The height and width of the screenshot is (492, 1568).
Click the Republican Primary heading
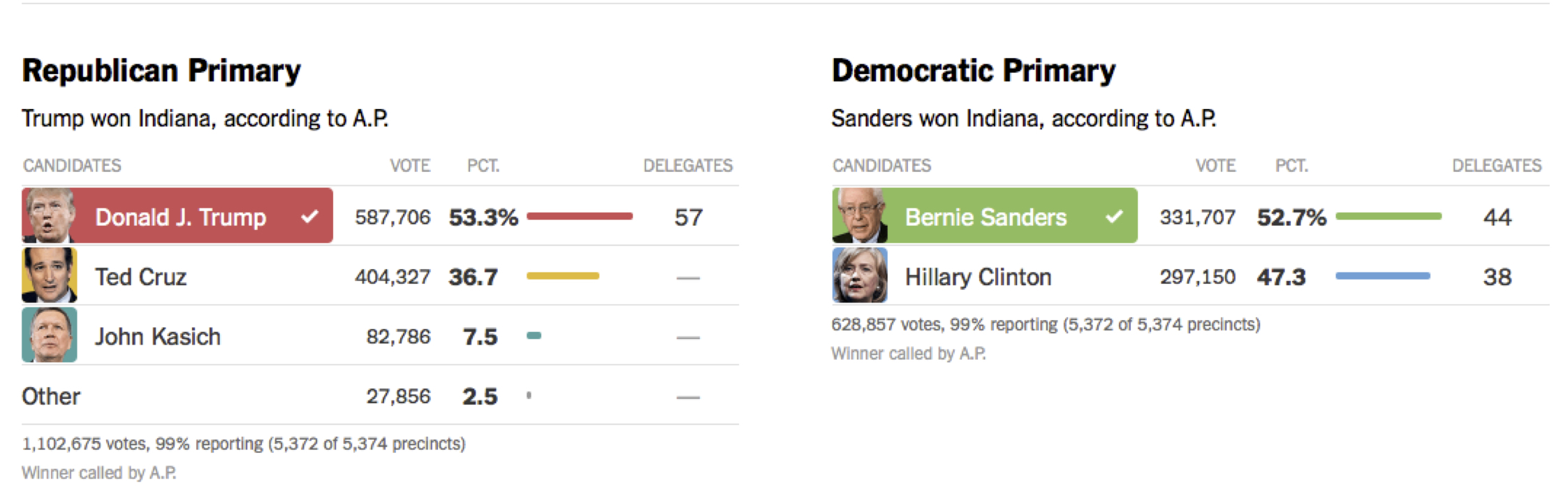tap(161, 71)
